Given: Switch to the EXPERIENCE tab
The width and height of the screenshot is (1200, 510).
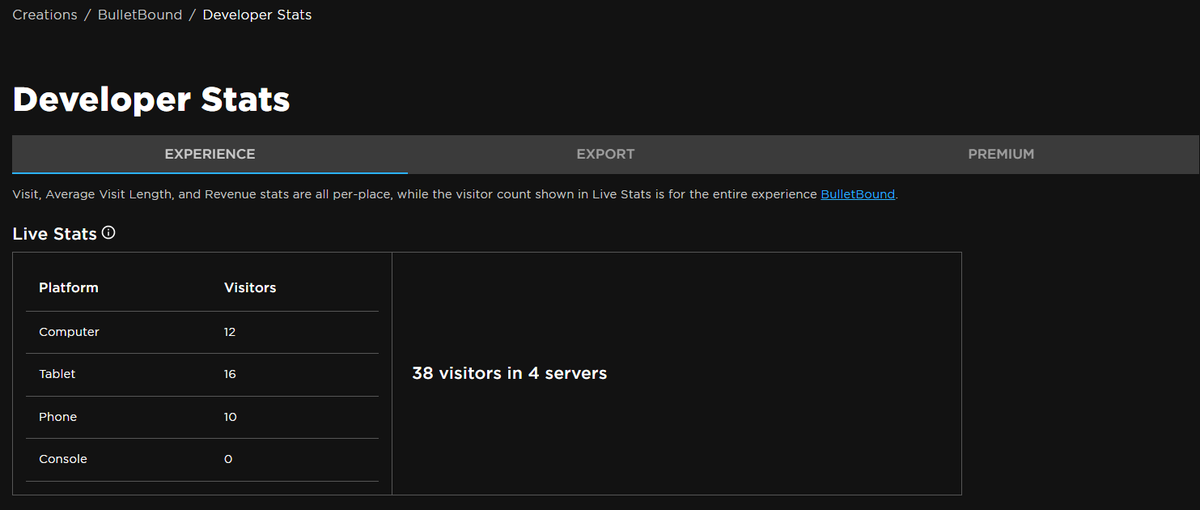Looking at the screenshot, I should pos(210,154).
